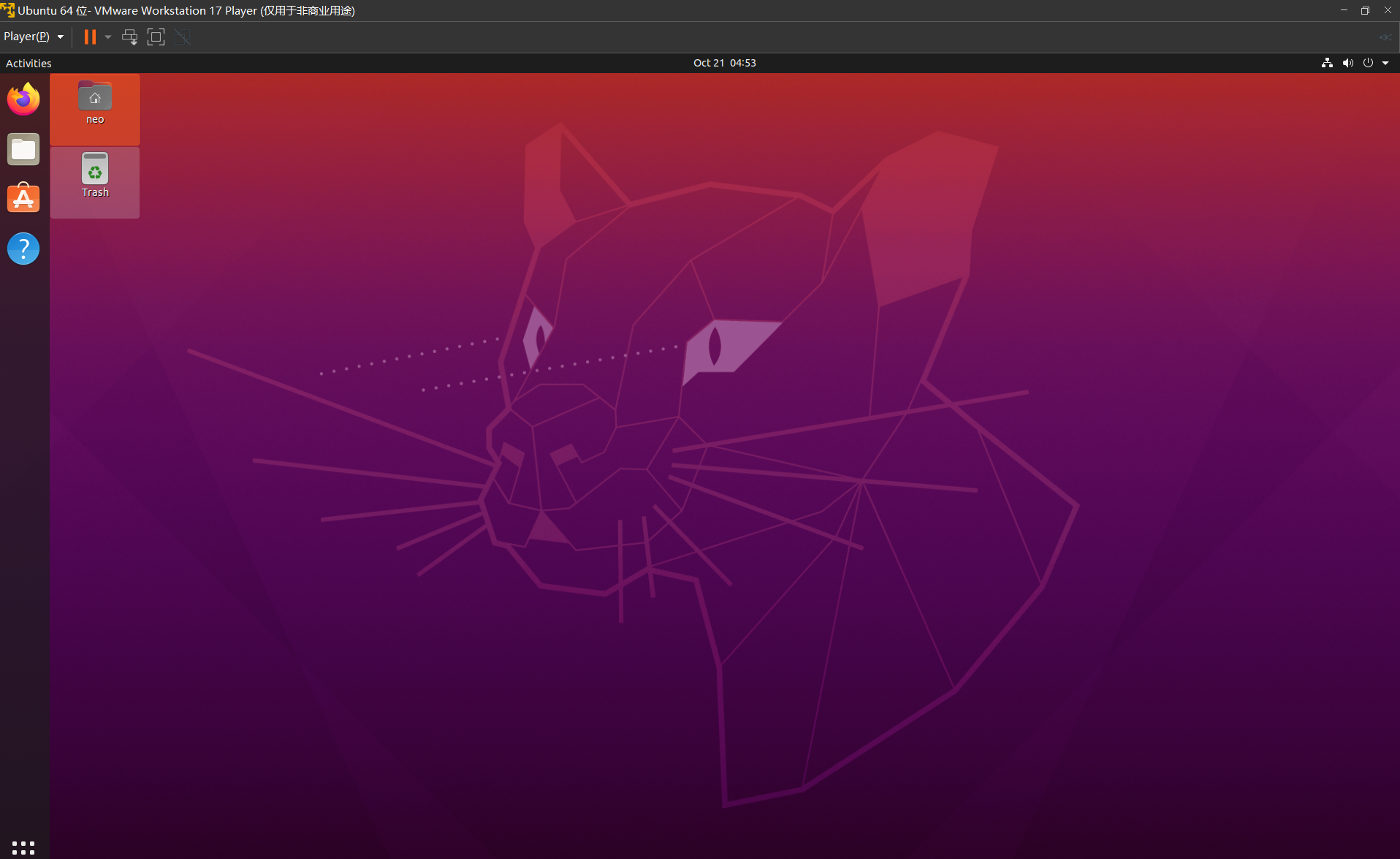Viewport: 1400px width, 859px height.
Task: Click the Oct 21 04:53 clock
Action: coord(724,63)
